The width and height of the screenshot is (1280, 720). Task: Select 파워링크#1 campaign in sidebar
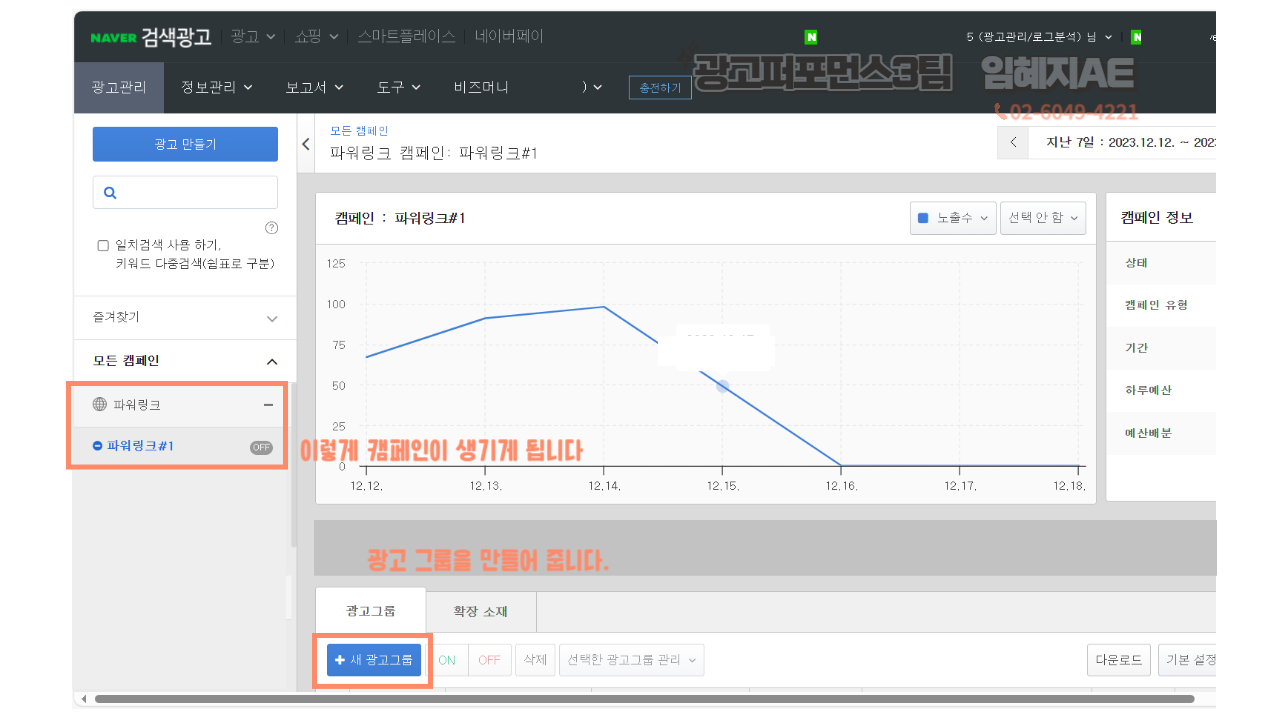(141, 446)
